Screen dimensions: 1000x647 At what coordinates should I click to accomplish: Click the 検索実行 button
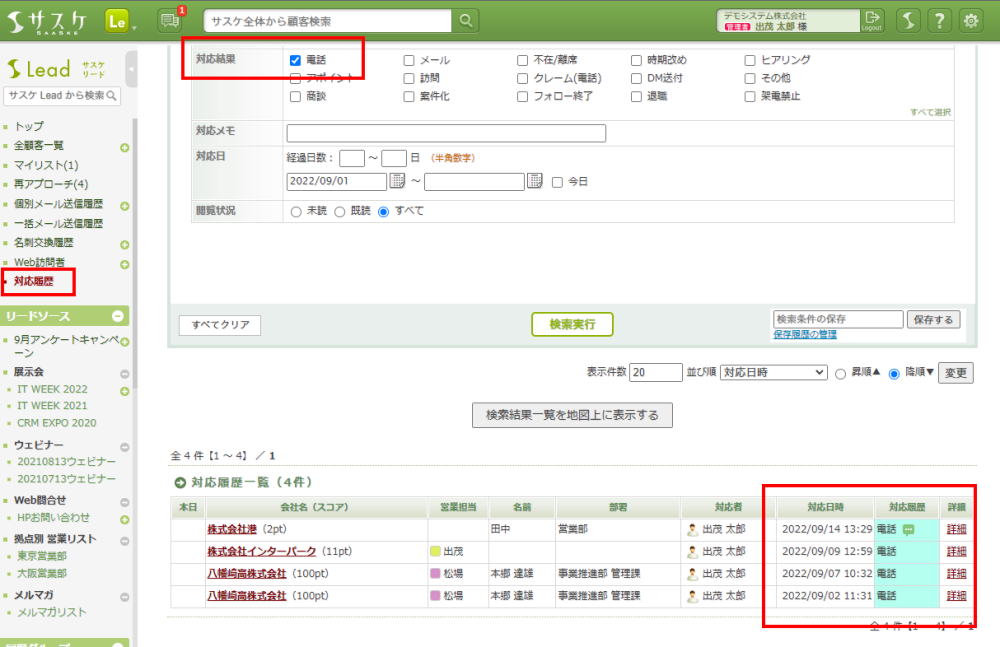point(572,324)
